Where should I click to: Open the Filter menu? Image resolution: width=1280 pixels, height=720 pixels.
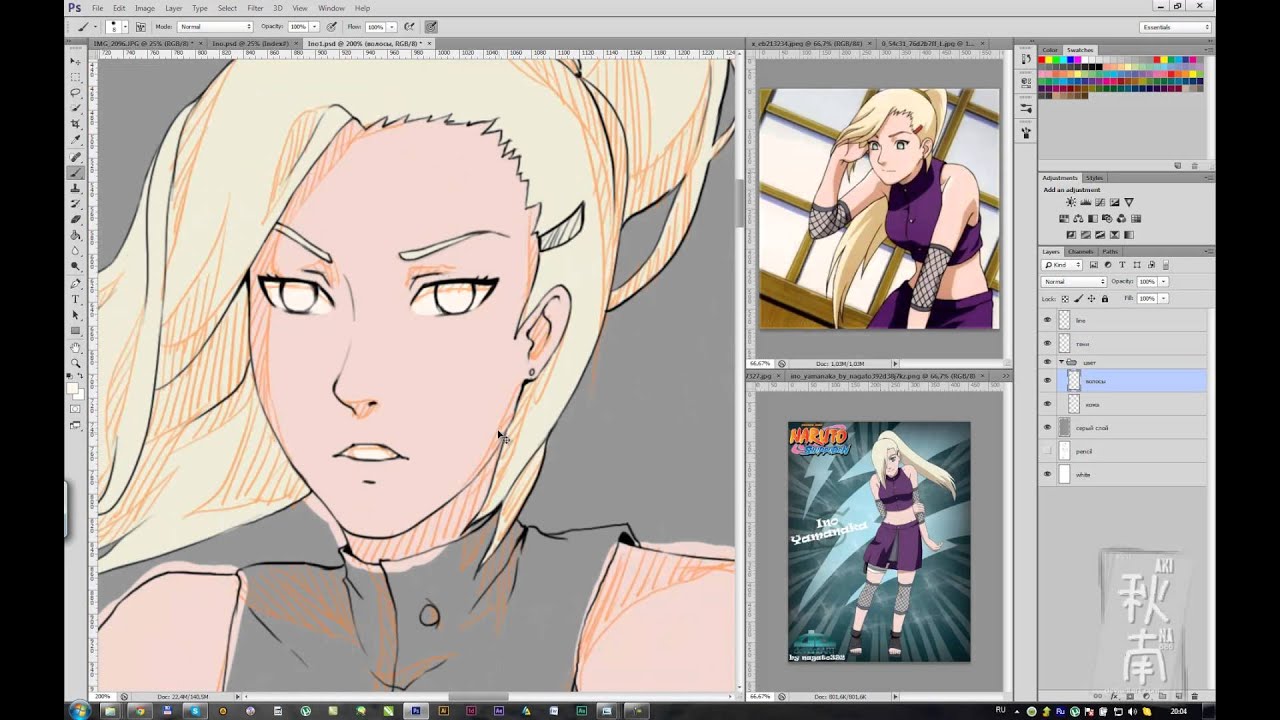pyautogui.click(x=255, y=8)
